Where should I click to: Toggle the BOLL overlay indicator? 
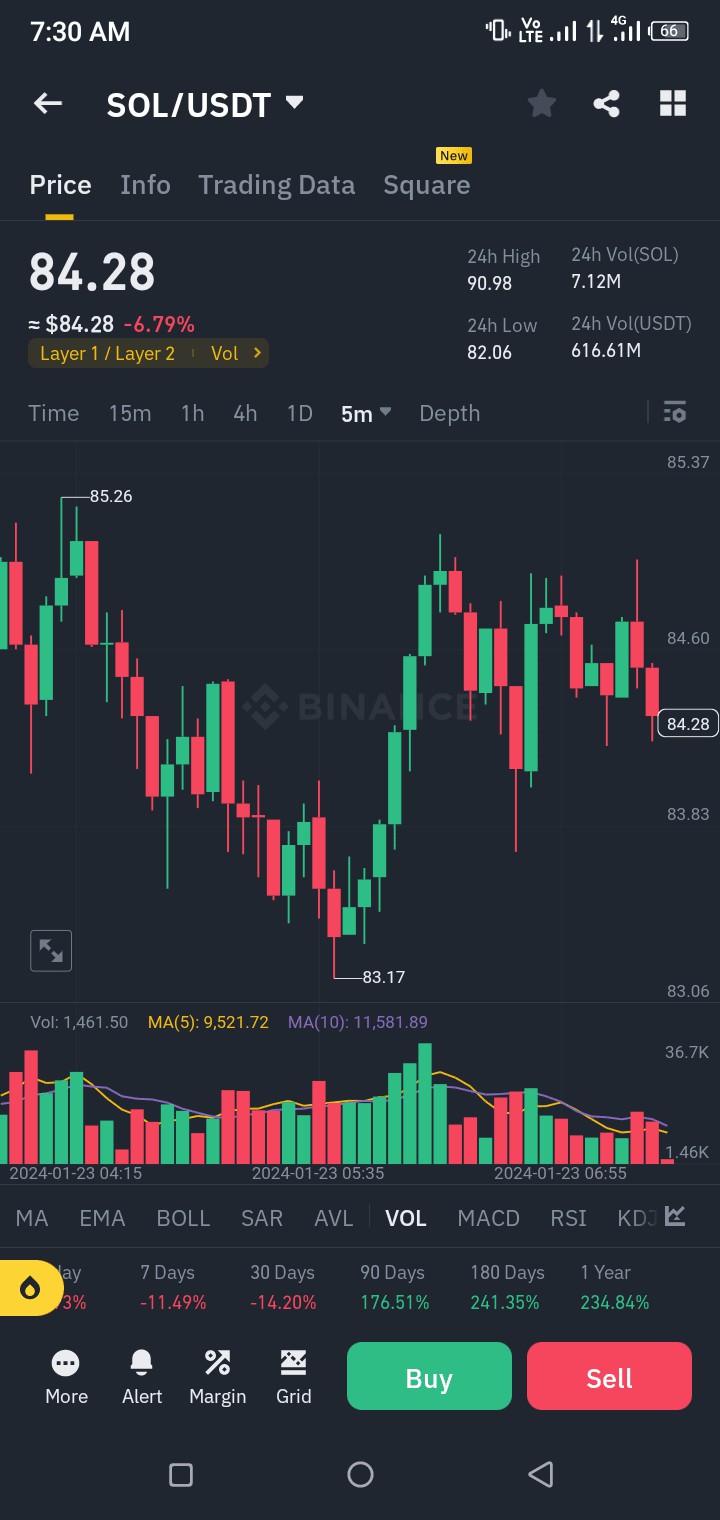183,1218
